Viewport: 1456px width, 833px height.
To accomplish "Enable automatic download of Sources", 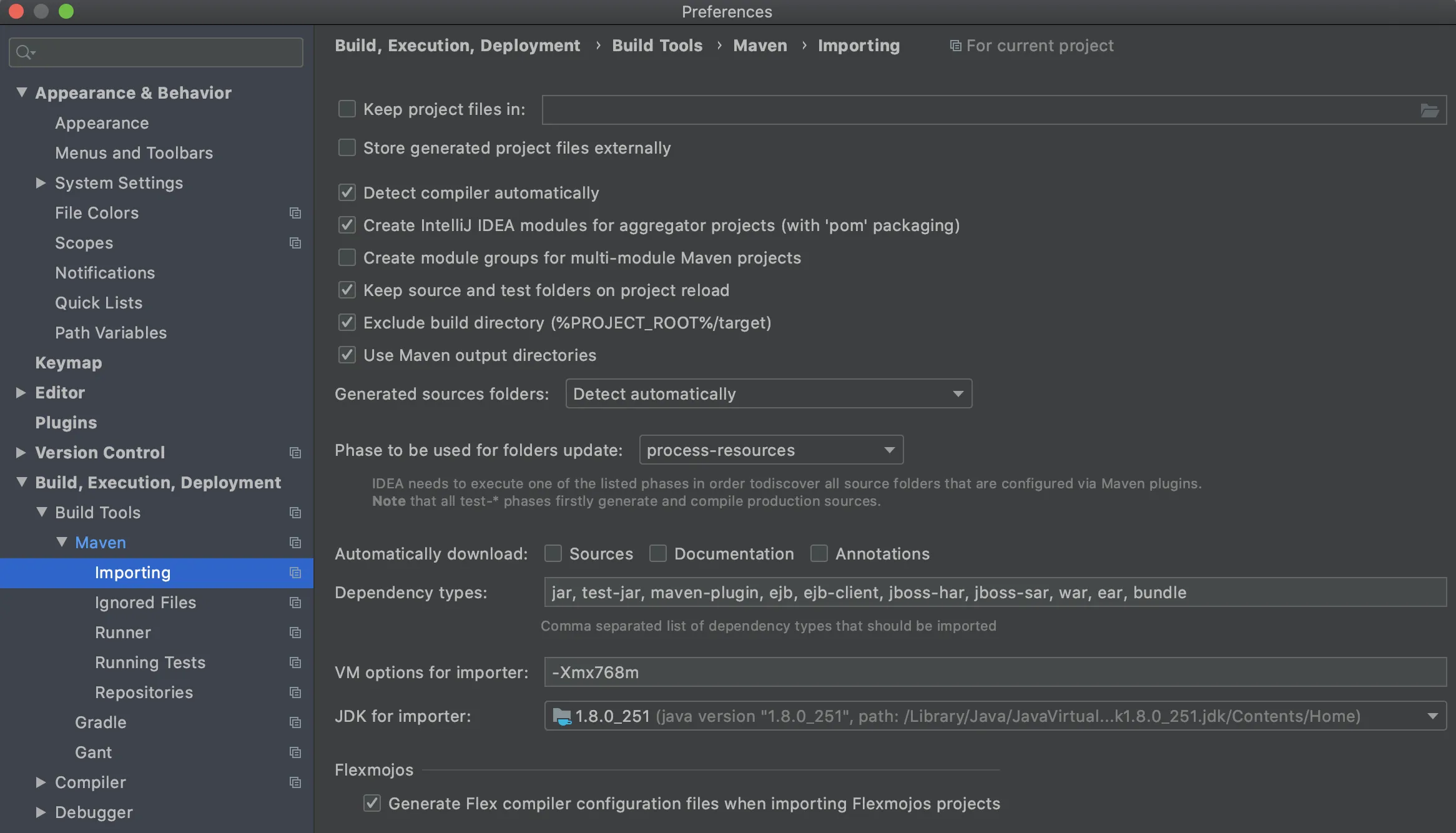I will click(x=553, y=554).
